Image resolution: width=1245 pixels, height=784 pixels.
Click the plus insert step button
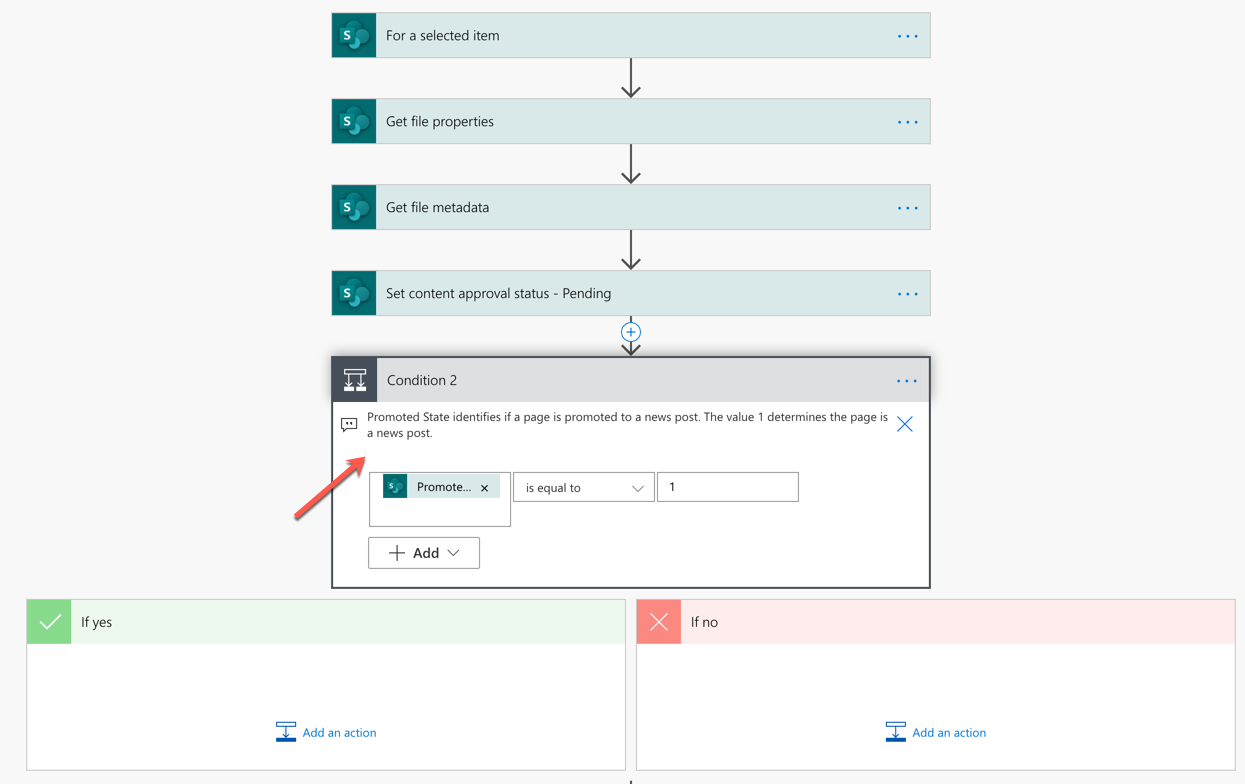(x=631, y=332)
